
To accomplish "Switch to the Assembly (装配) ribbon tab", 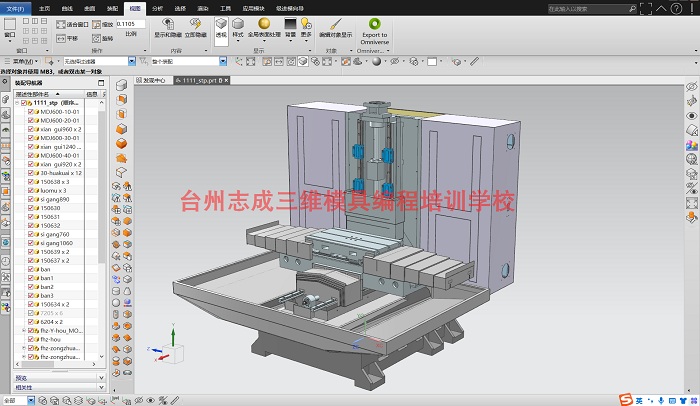I will click(x=112, y=8).
